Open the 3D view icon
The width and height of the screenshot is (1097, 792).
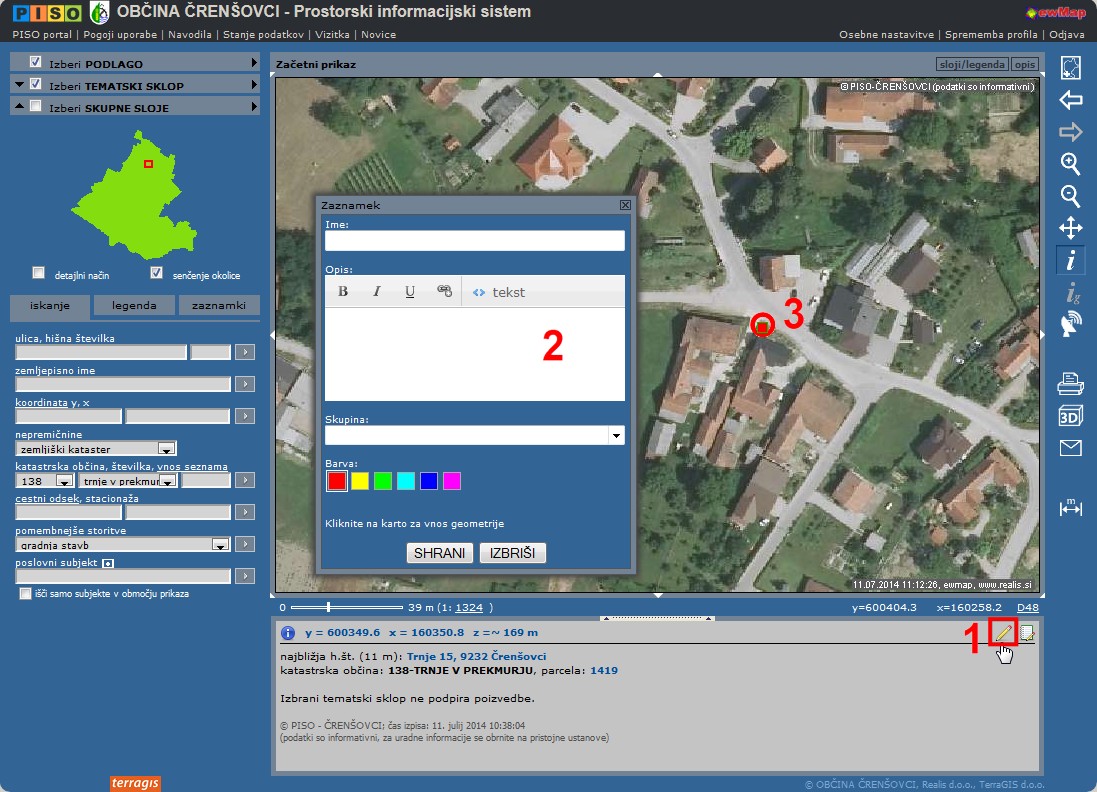coord(1070,415)
